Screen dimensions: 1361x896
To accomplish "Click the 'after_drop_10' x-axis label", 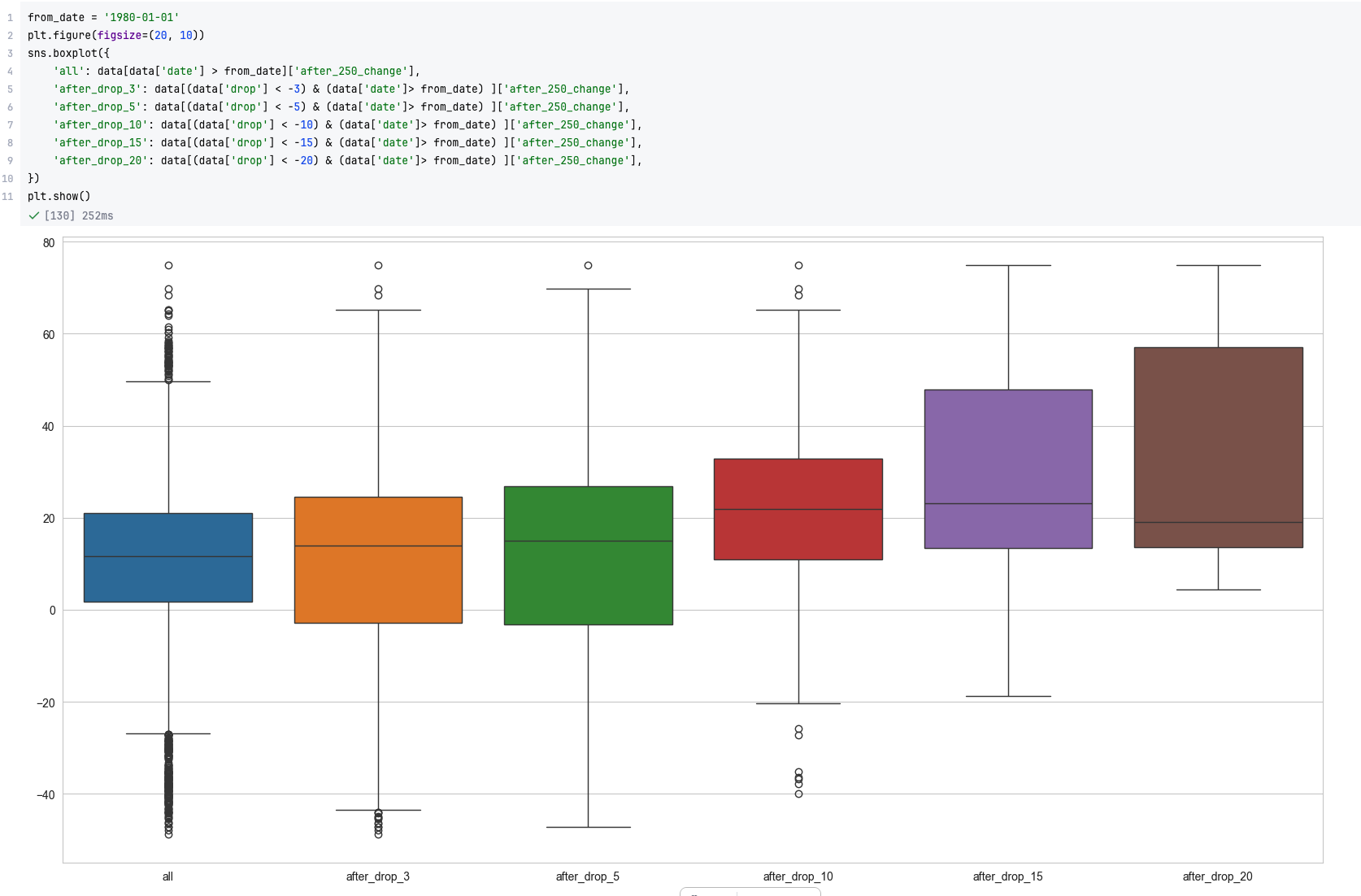I will click(x=798, y=876).
